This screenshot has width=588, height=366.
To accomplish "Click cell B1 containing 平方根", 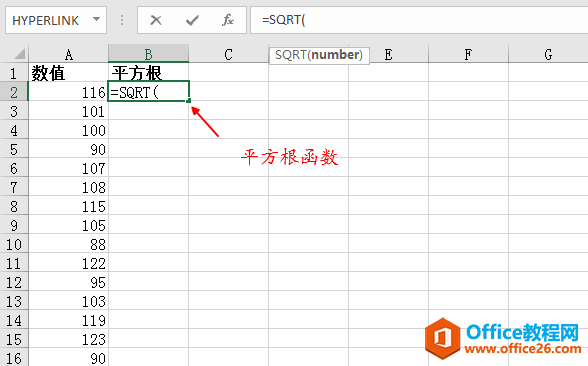I will (148, 72).
